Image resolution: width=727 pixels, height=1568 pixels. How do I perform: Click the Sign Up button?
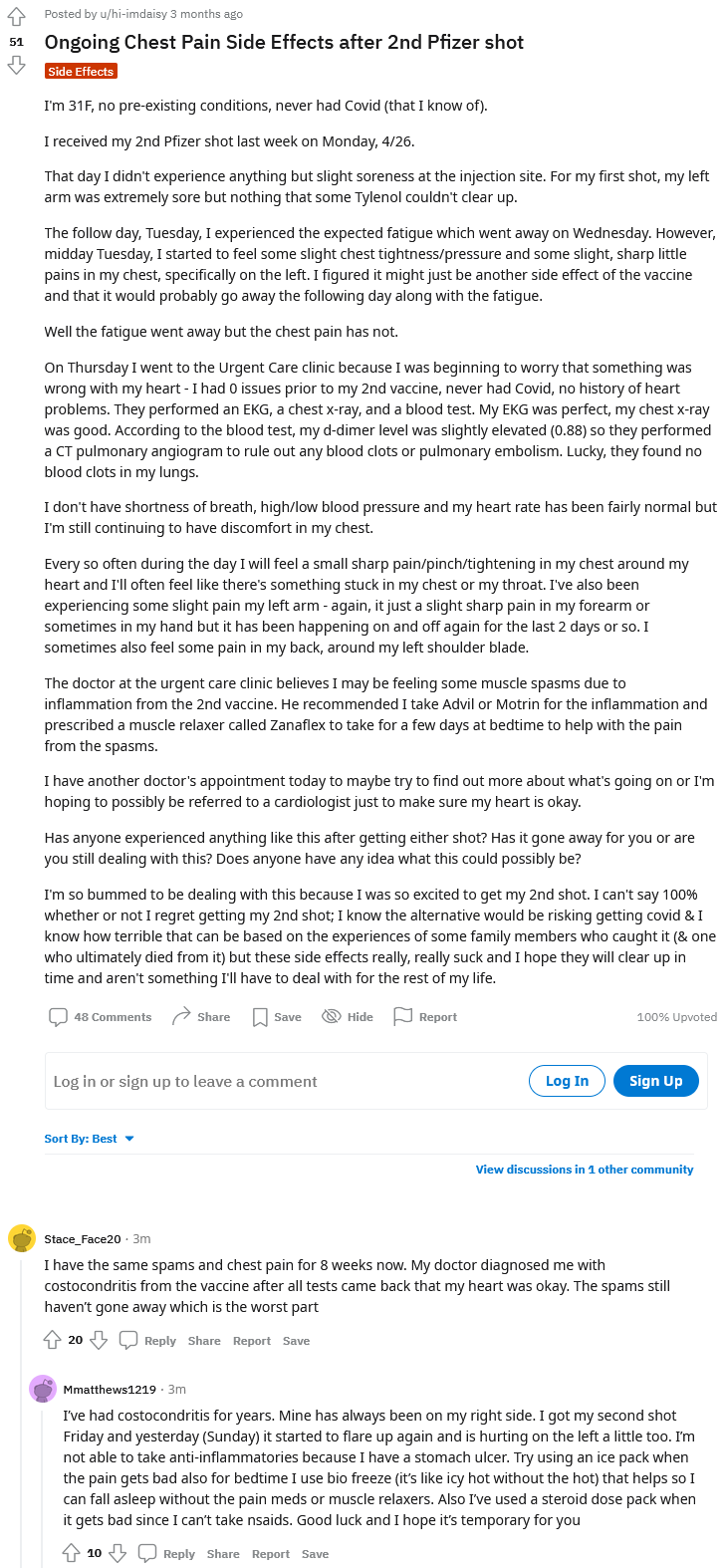coord(655,1081)
